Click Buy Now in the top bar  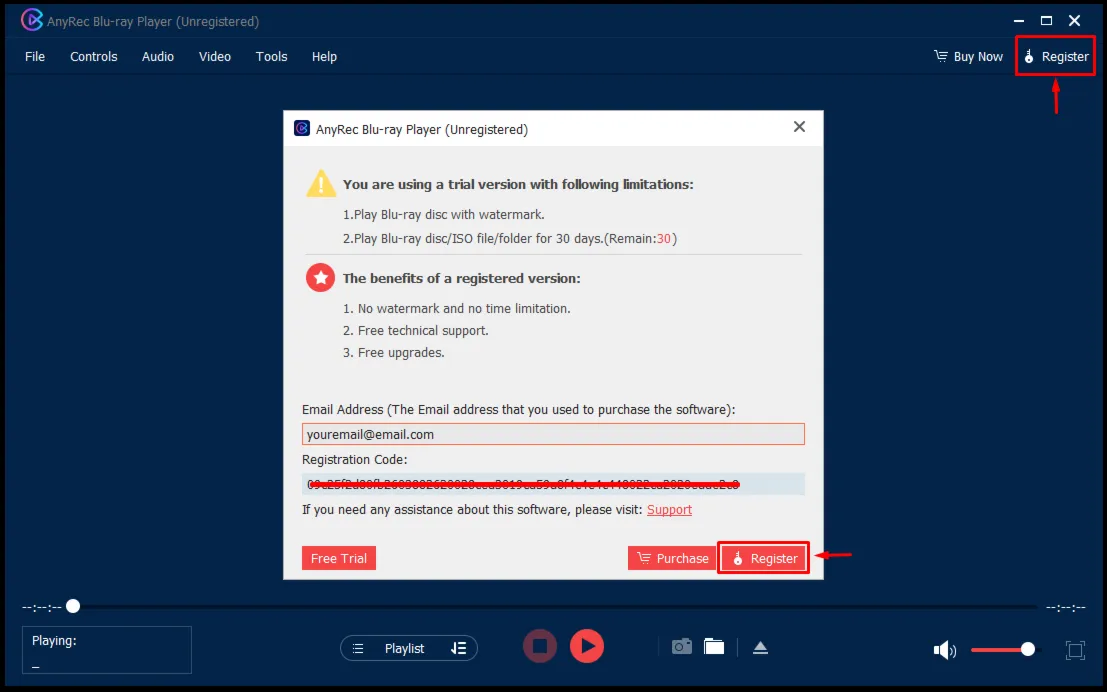(968, 56)
